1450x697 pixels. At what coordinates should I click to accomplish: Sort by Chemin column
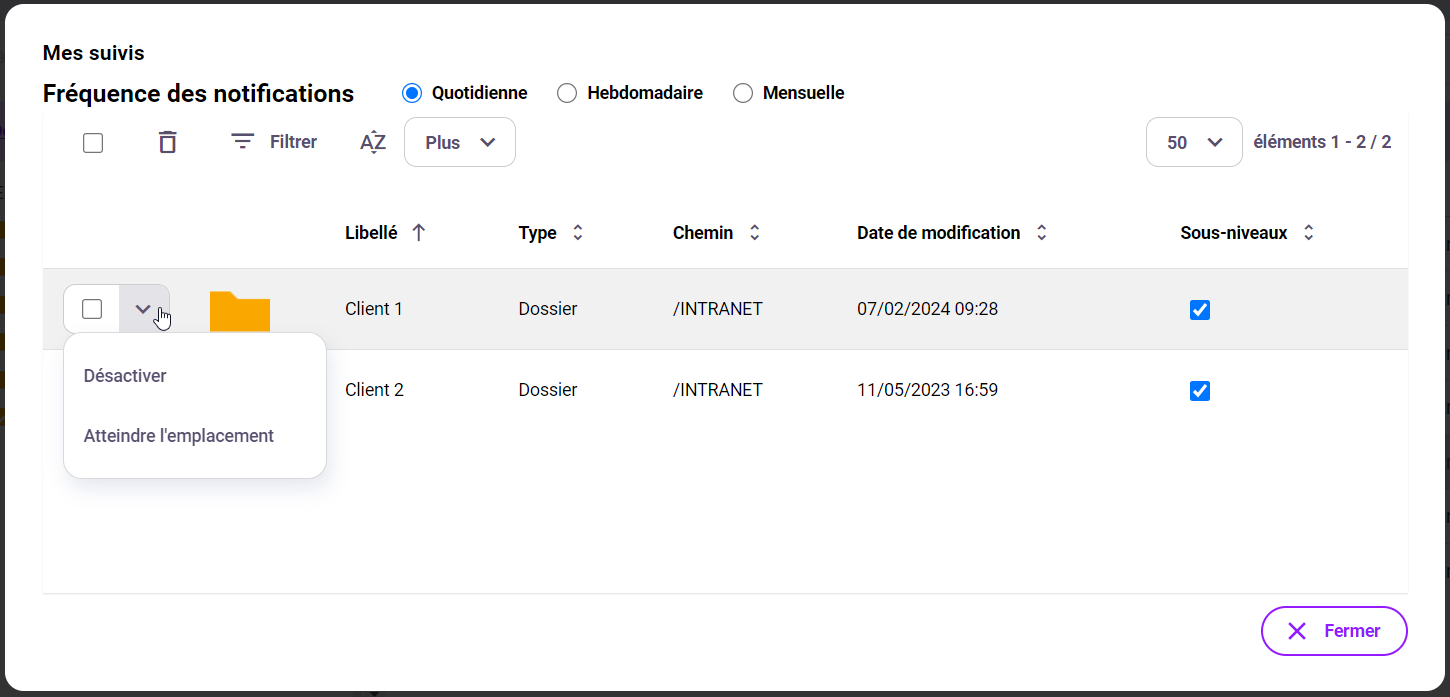pos(755,233)
